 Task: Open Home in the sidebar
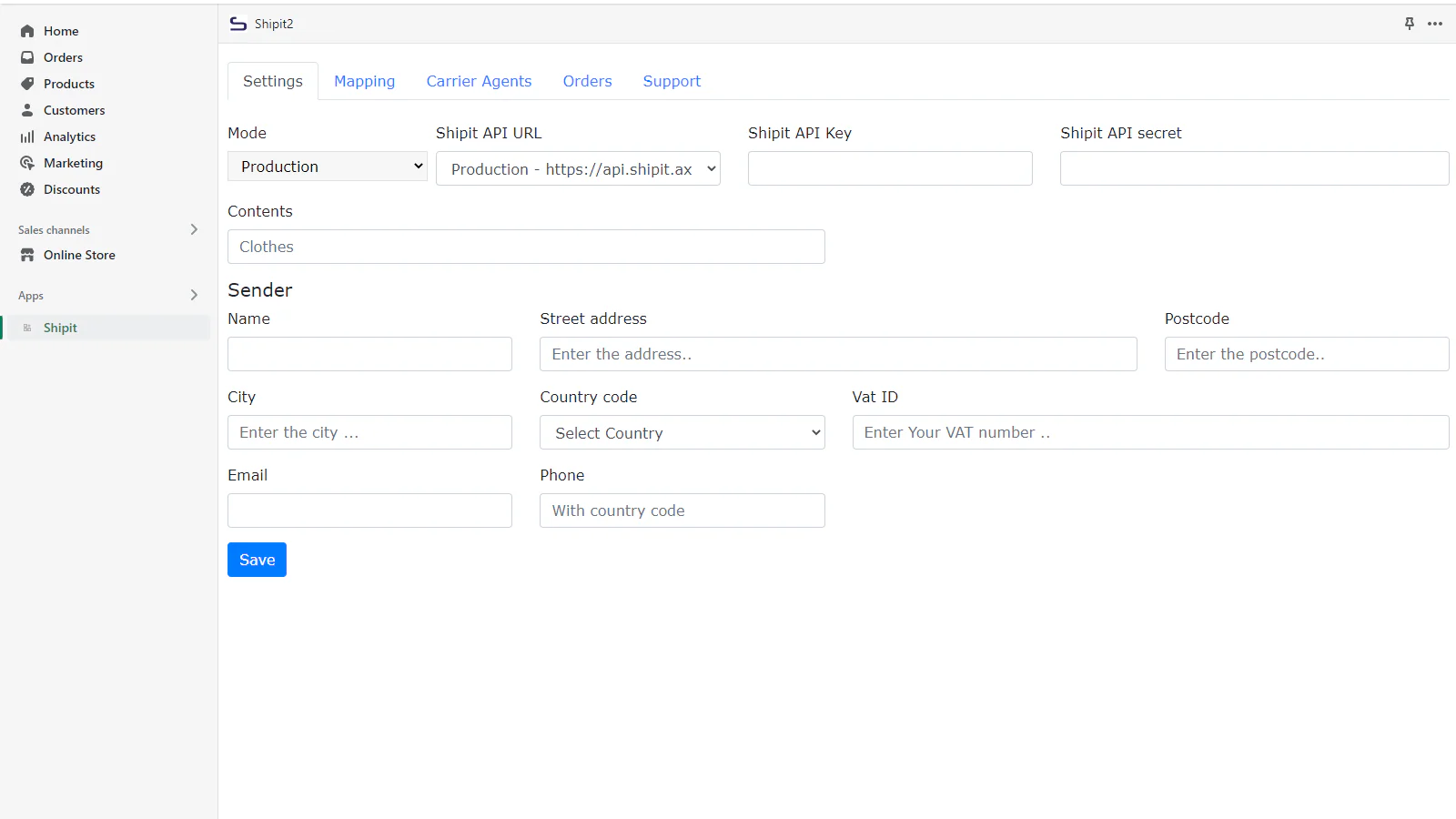(x=61, y=31)
